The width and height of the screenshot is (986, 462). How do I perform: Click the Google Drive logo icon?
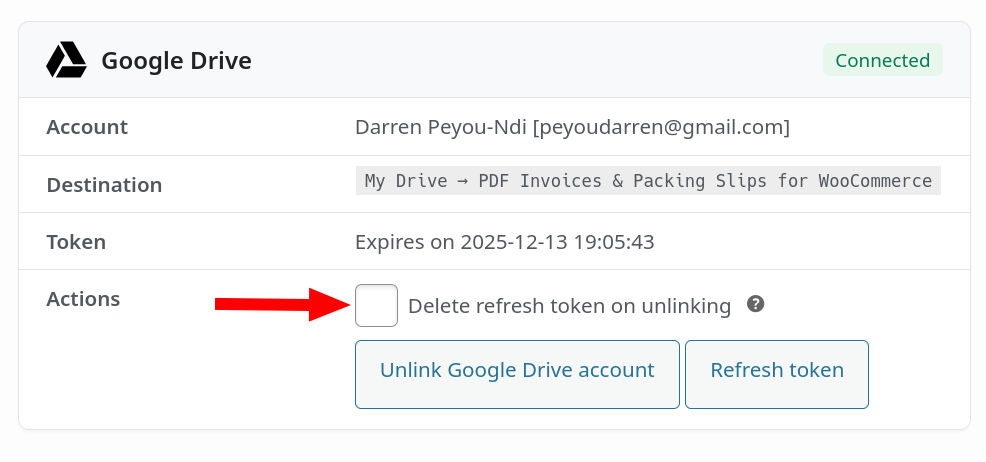[66, 61]
